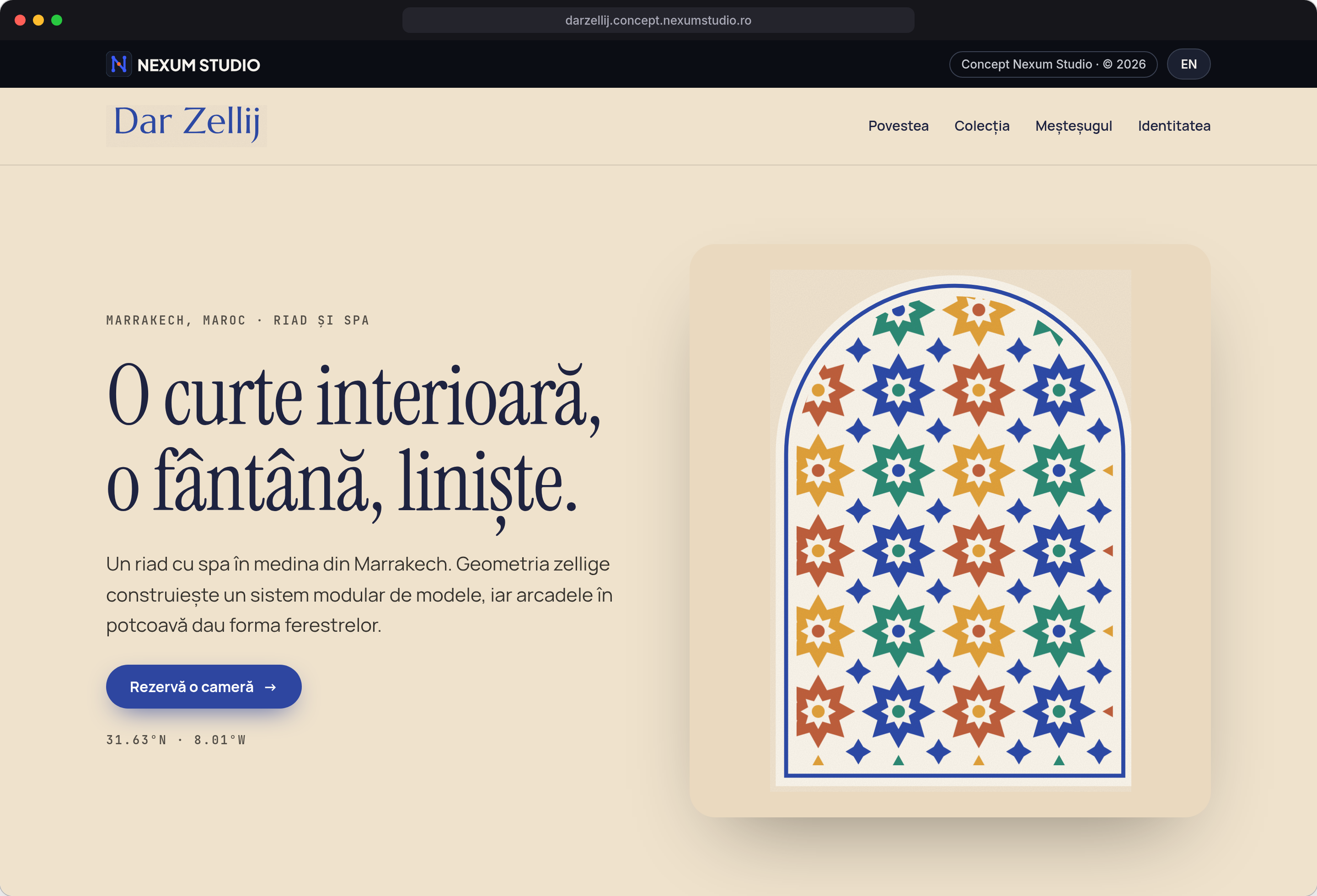Image resolution: width=1317 pixels, height=896 pixels.
Task: Select the MARRAKECH, MAROC · RIAD ȘI SPA label
Action: 237,320
